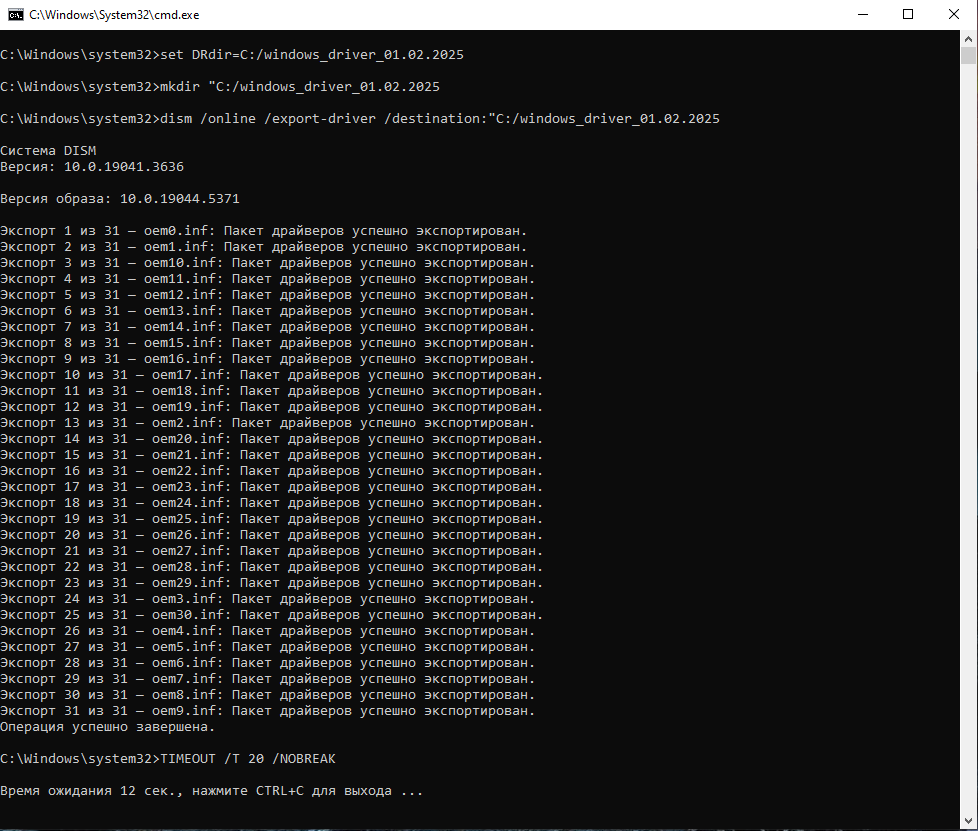
Task: Click the export line for oem18.inf
Action: click(272, 391)
